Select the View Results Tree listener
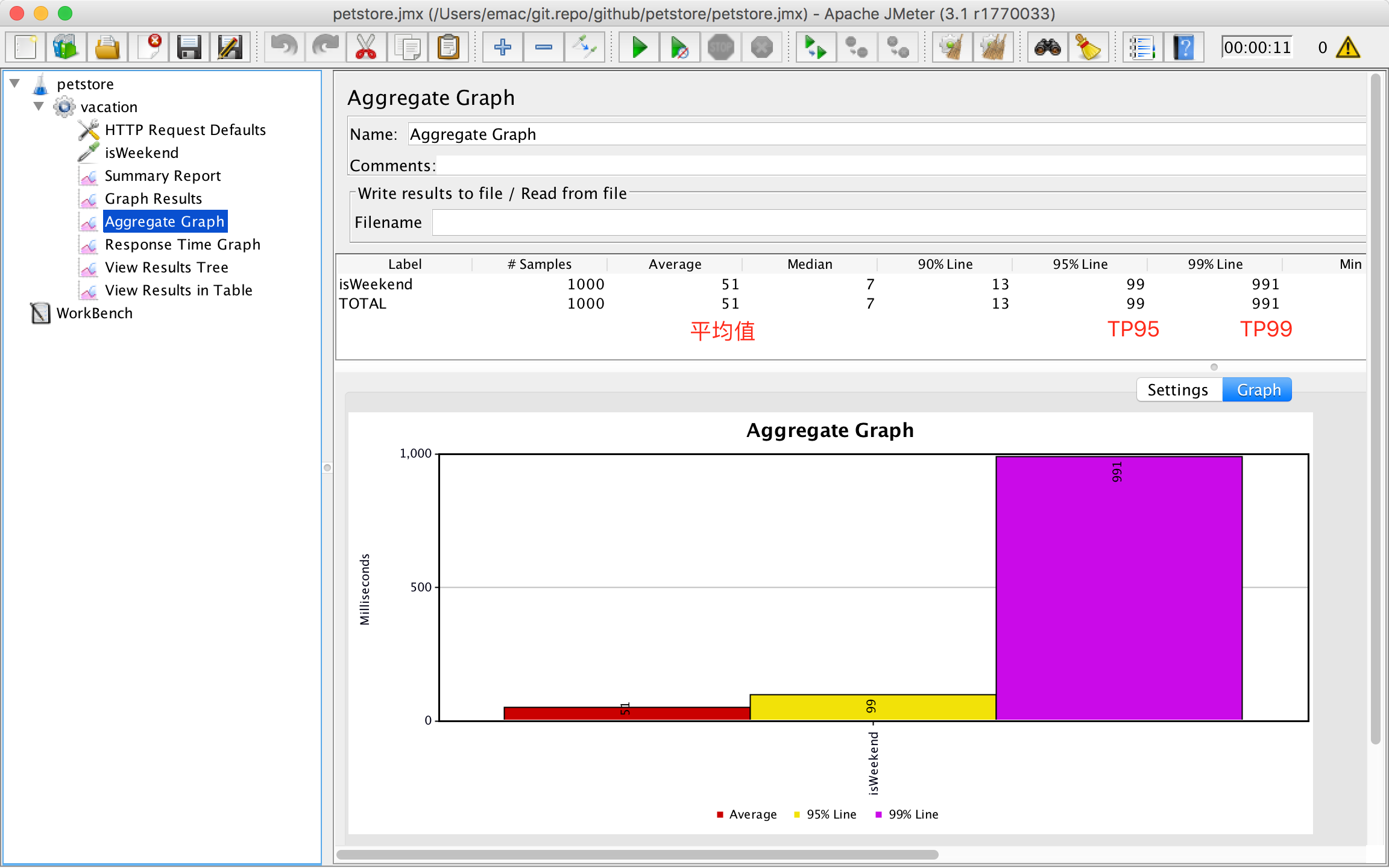The width and height of the screenshot is (1389, 868). click(x=165, y=266)
